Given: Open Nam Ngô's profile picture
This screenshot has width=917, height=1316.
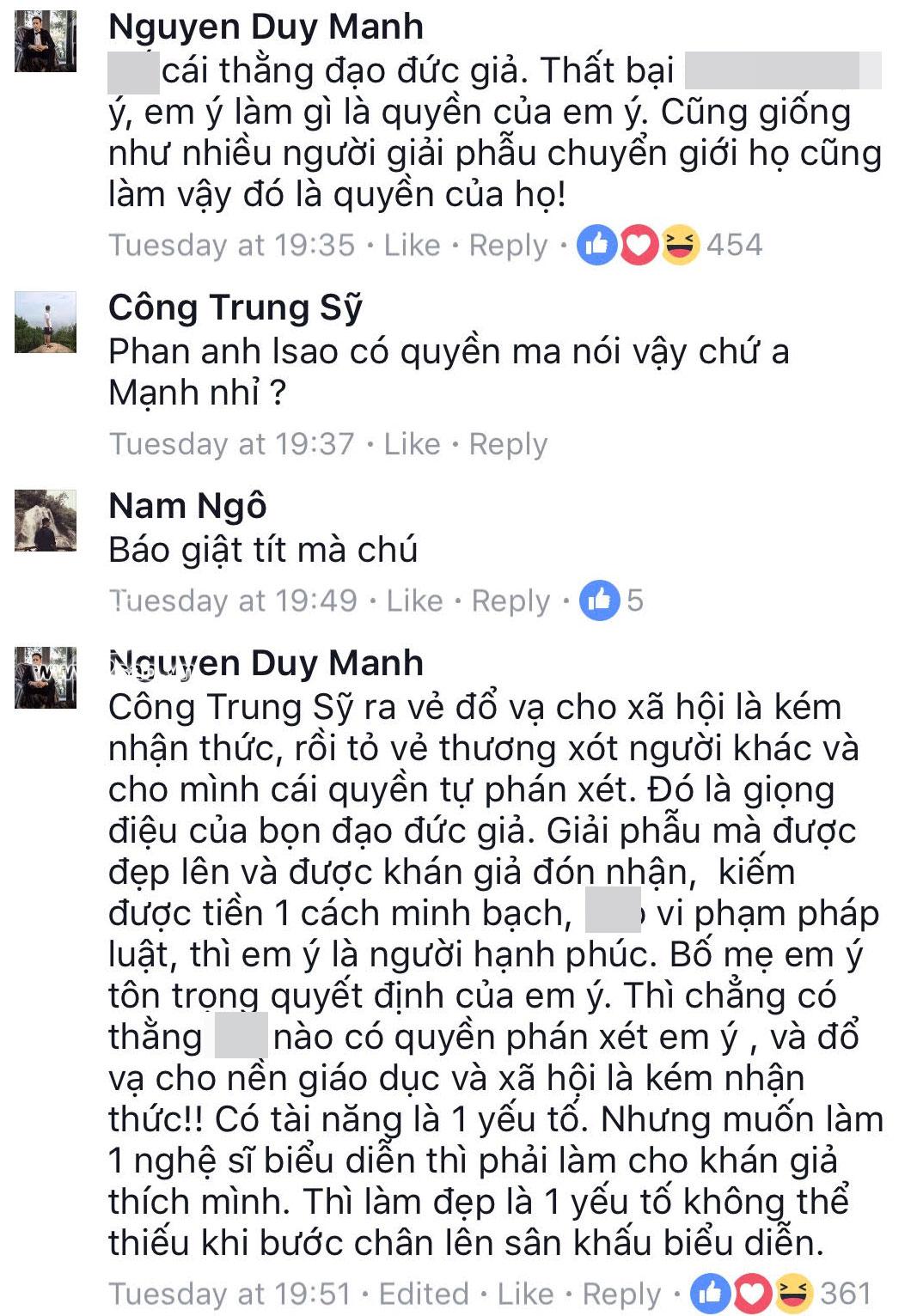Looking at the screenshot, I should (x=46, y=521).
